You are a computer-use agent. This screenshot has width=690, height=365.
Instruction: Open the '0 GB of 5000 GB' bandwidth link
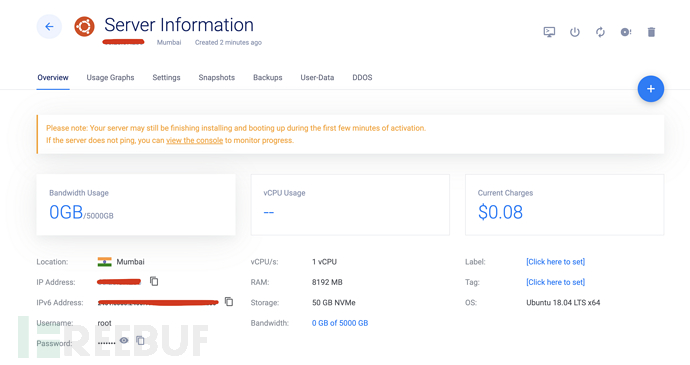pyautogui.click(x=340, y=323)
